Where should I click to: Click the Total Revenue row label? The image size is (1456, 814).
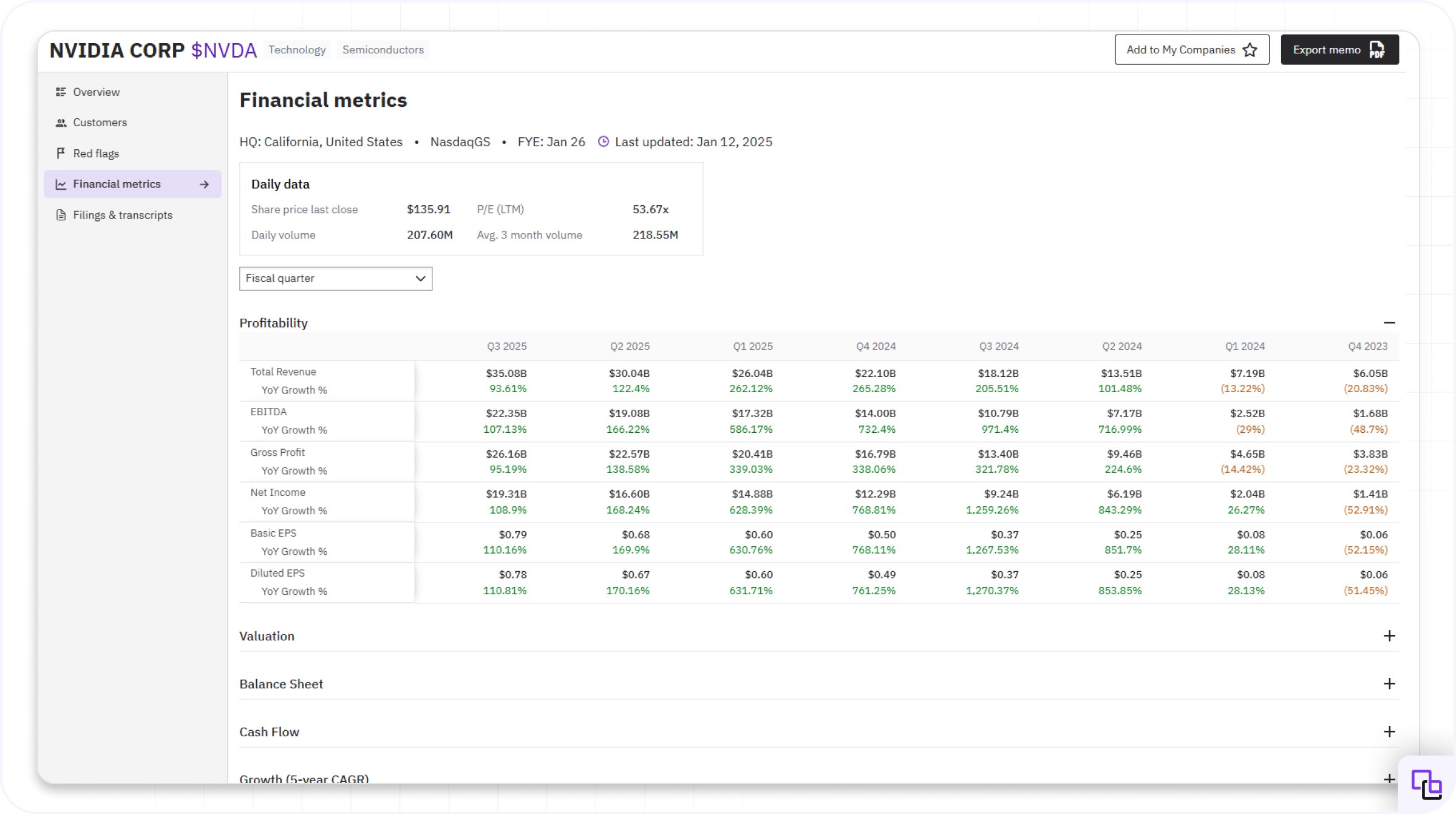pyautogui.click(x=283, y=371)
